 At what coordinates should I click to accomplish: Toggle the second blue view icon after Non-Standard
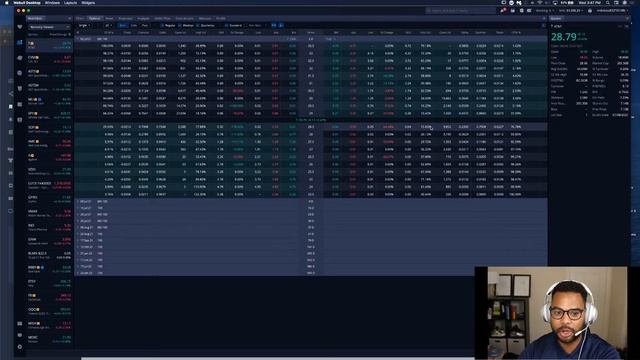[281, 25]
